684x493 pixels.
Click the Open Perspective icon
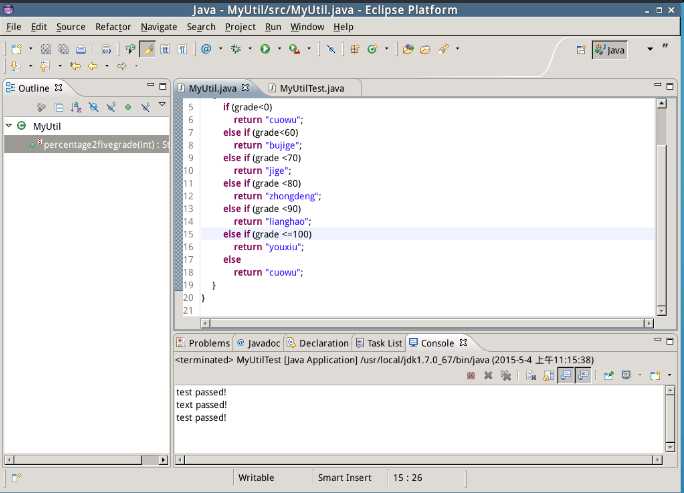tap(581, 50)
